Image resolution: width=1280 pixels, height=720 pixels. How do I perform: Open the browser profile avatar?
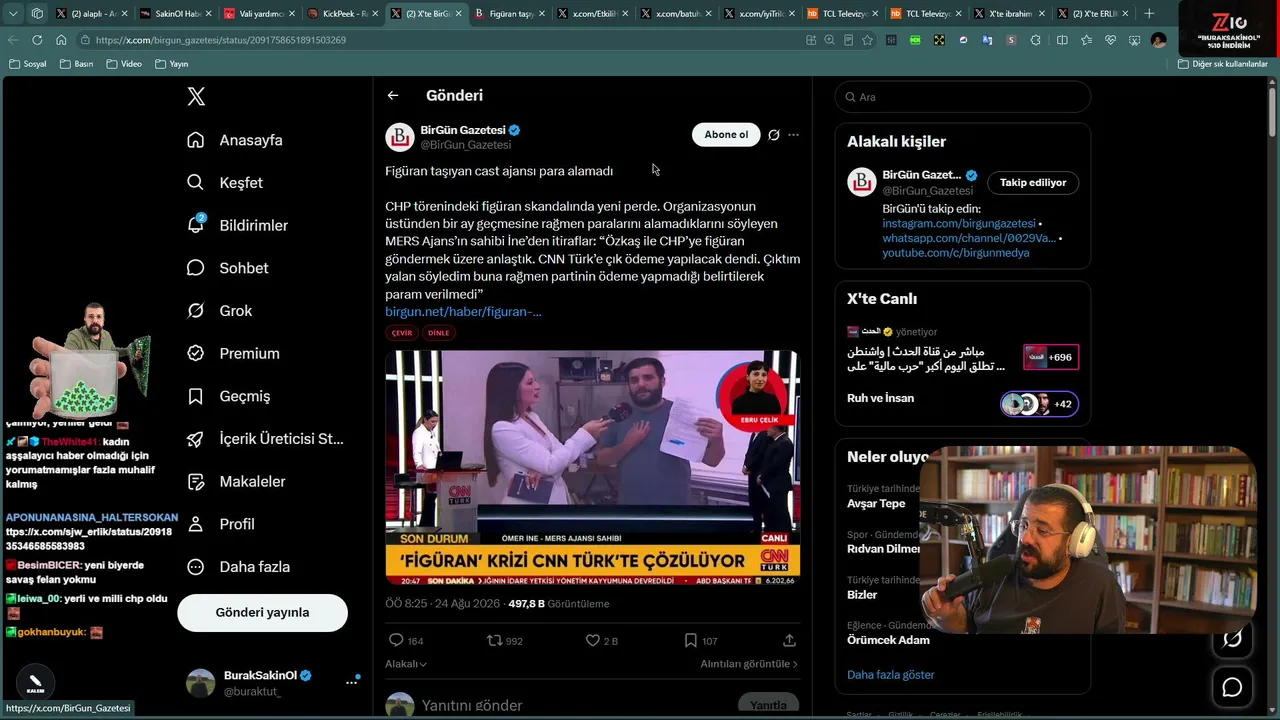tap(1158, 40)
